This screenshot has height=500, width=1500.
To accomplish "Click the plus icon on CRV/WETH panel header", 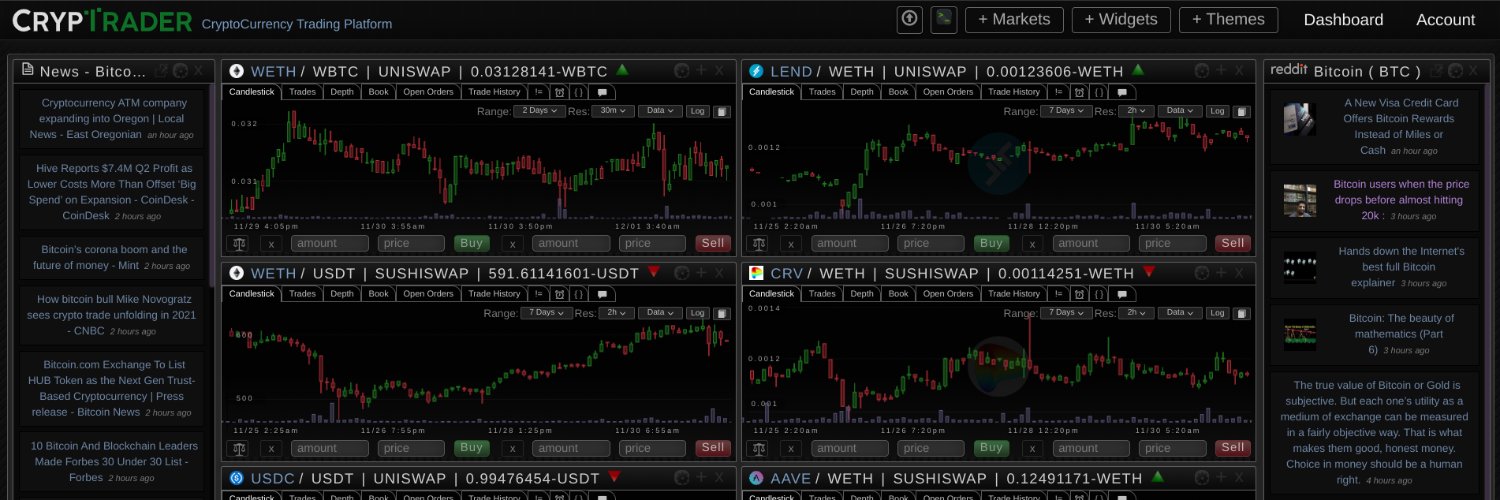I will [1222, 273].
